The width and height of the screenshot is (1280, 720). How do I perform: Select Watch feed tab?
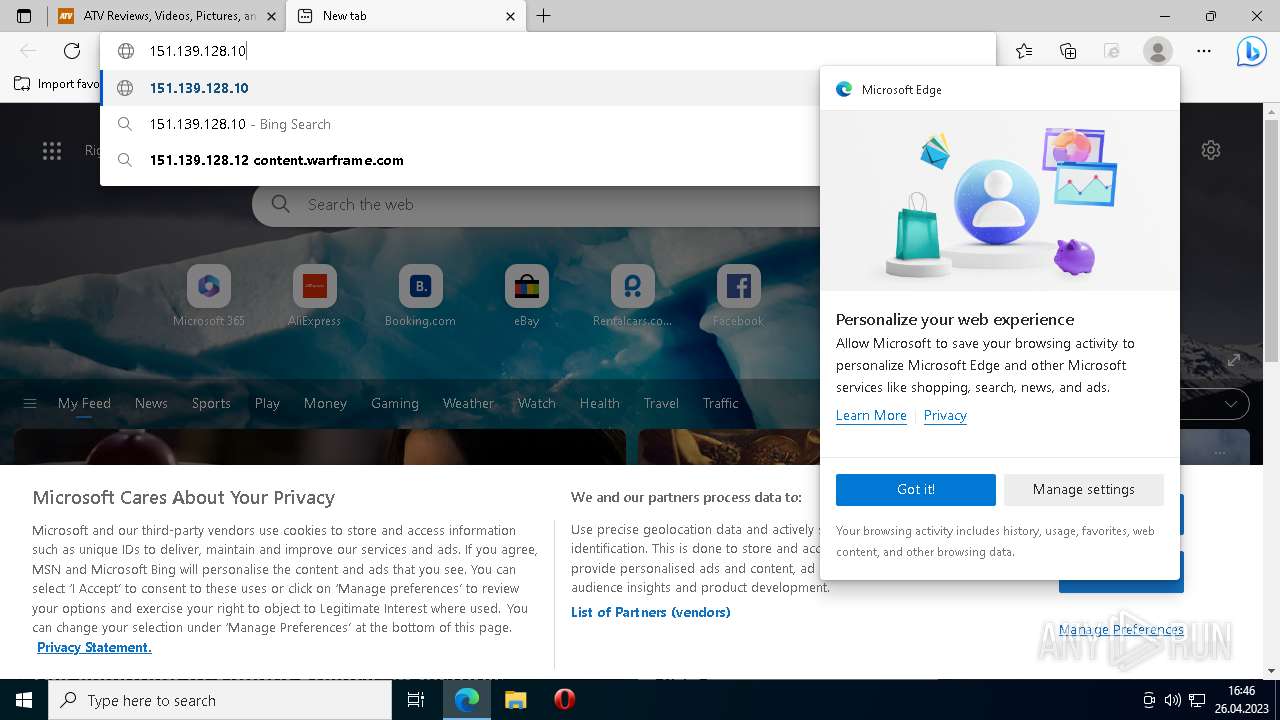tap(536, 403)
